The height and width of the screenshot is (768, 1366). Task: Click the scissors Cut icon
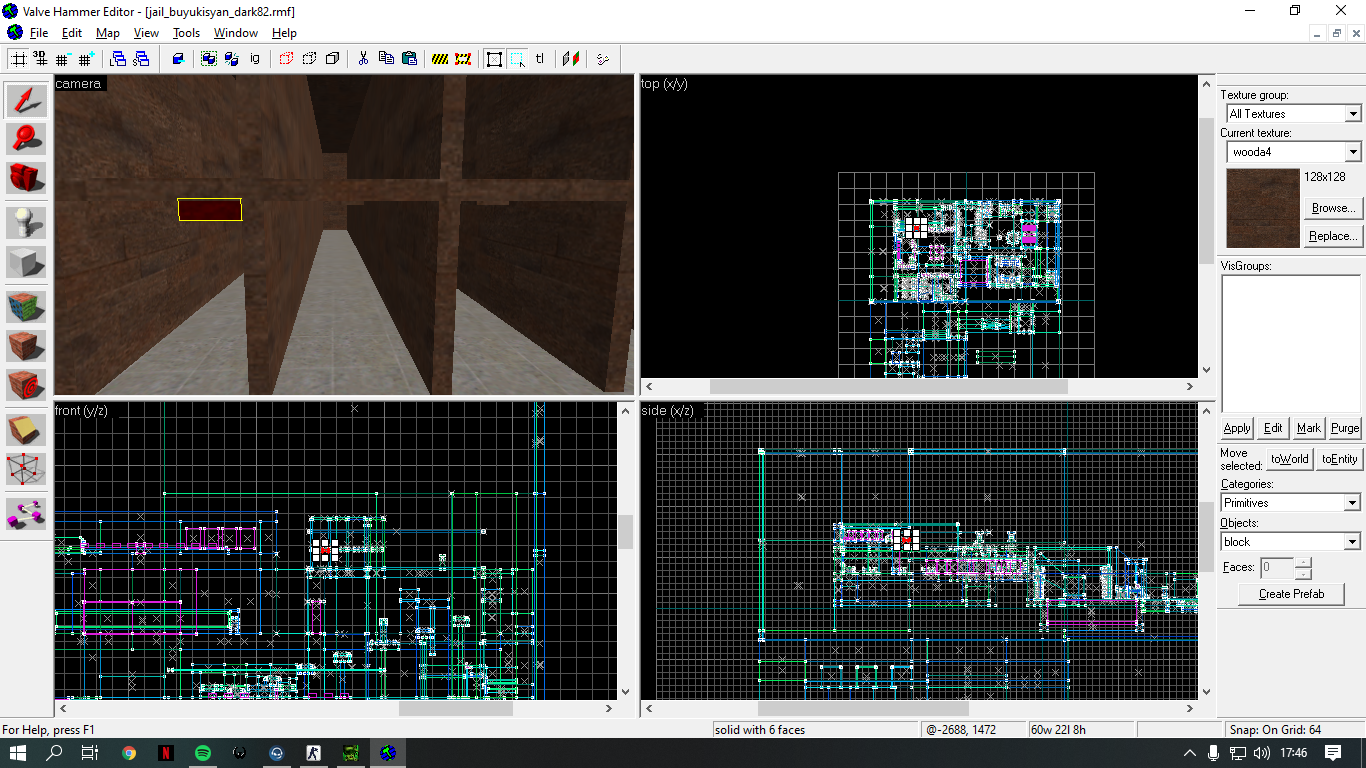coord(364,59)
